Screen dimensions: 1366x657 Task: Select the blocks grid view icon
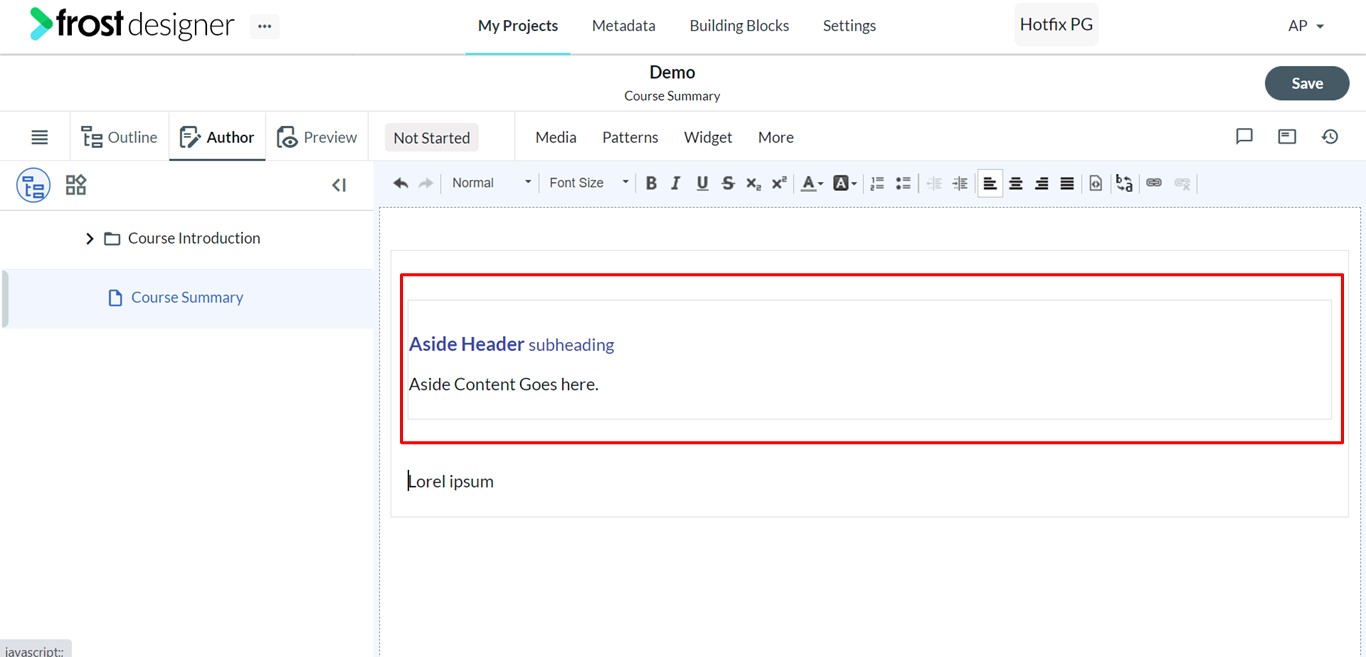click(x=76, y=185)
